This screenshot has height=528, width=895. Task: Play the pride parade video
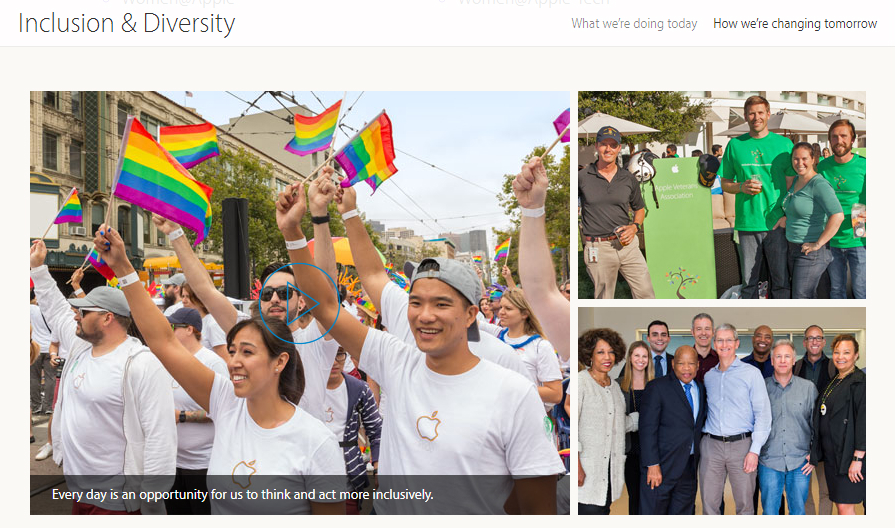point(300,303)
